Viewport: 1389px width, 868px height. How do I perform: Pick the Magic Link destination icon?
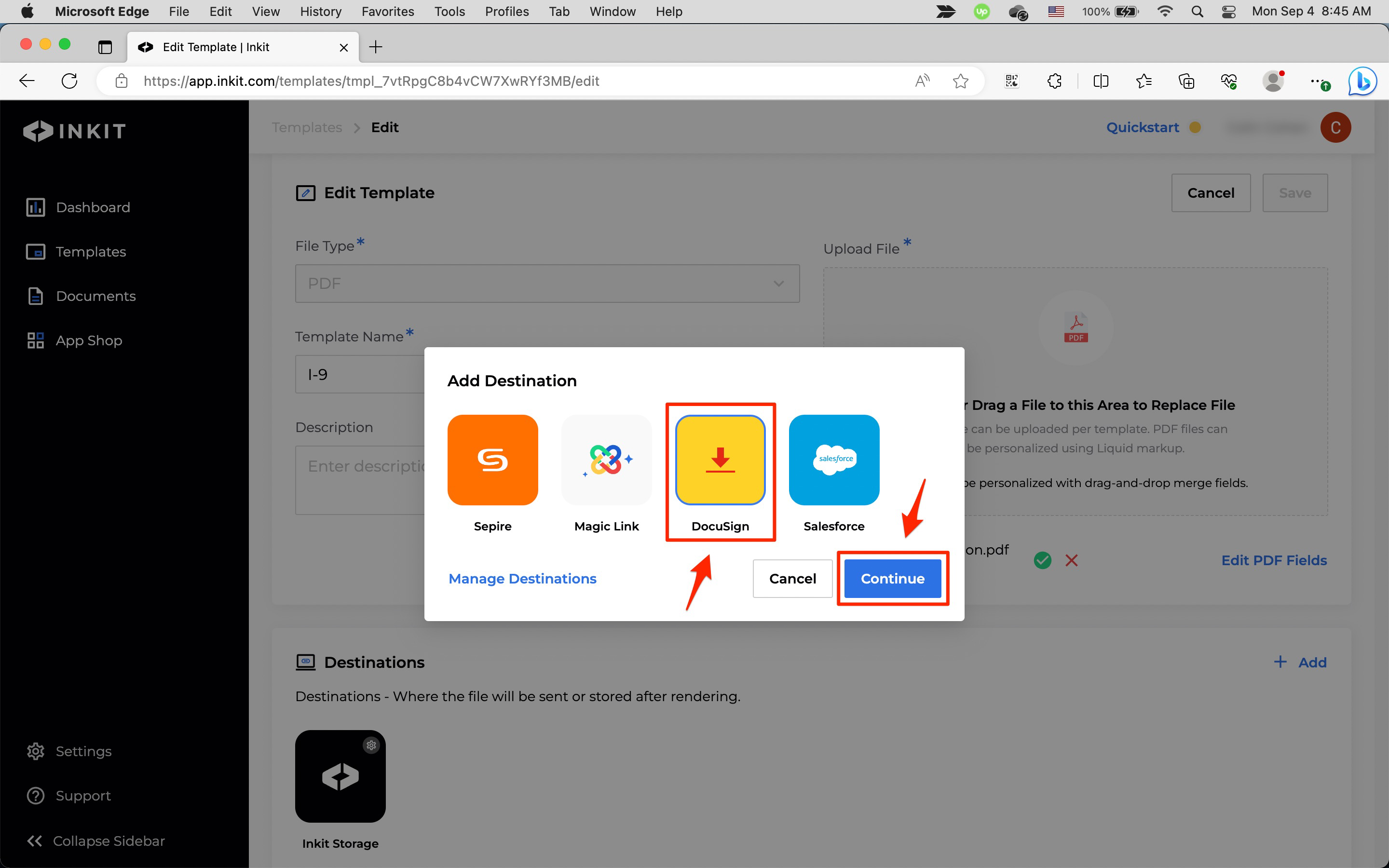click(606, 460)
